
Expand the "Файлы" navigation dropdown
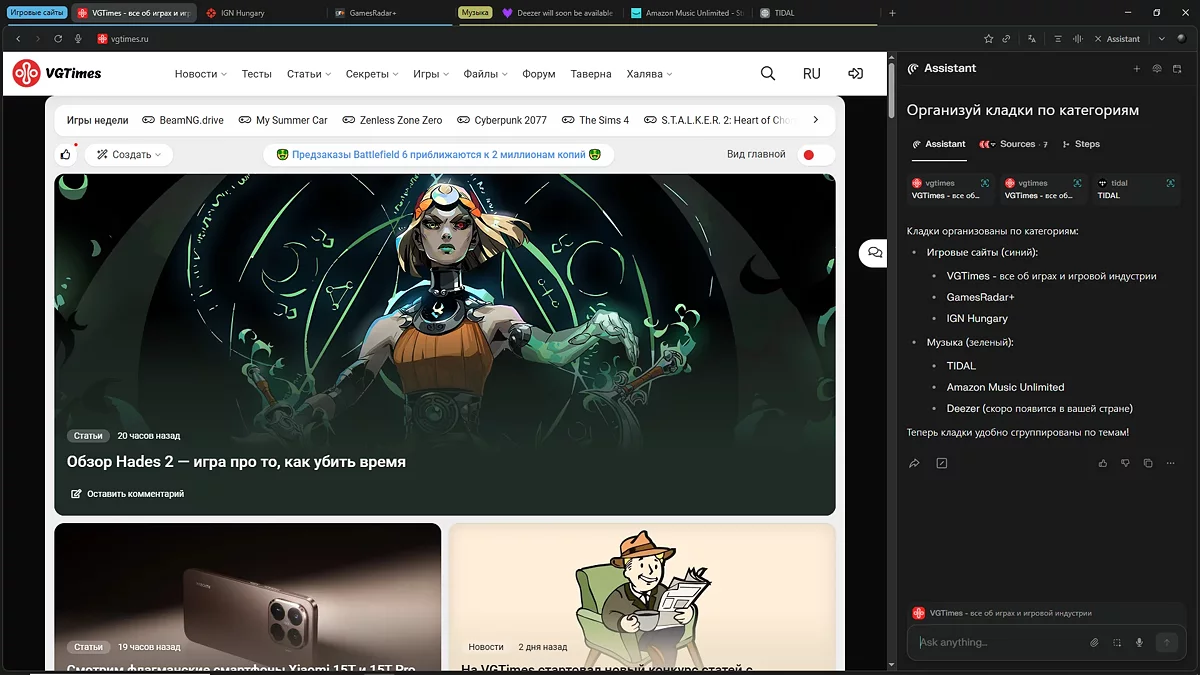[x=485, y=74]
